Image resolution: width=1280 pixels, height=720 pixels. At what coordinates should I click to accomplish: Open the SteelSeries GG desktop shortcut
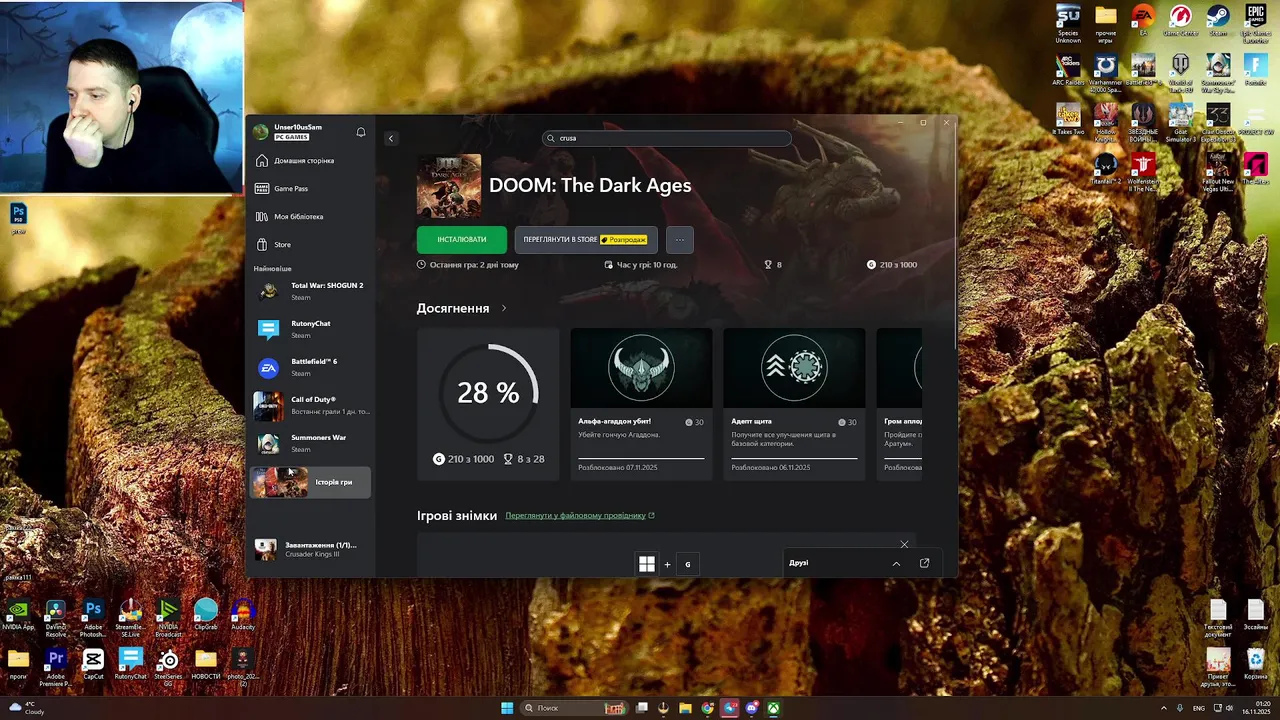[x=168, y=668]
